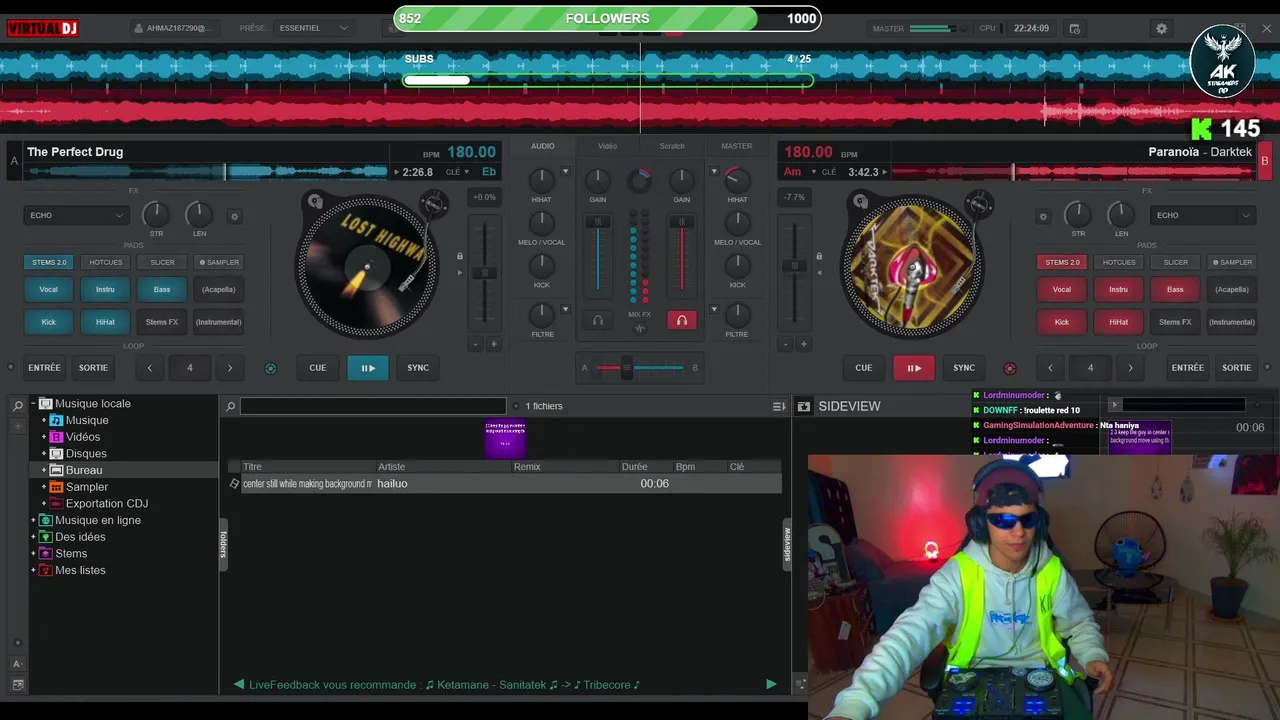This screenshot has width=1280, height=720.
Task: Click the right deck echo effect gear
Action: 1043,216
